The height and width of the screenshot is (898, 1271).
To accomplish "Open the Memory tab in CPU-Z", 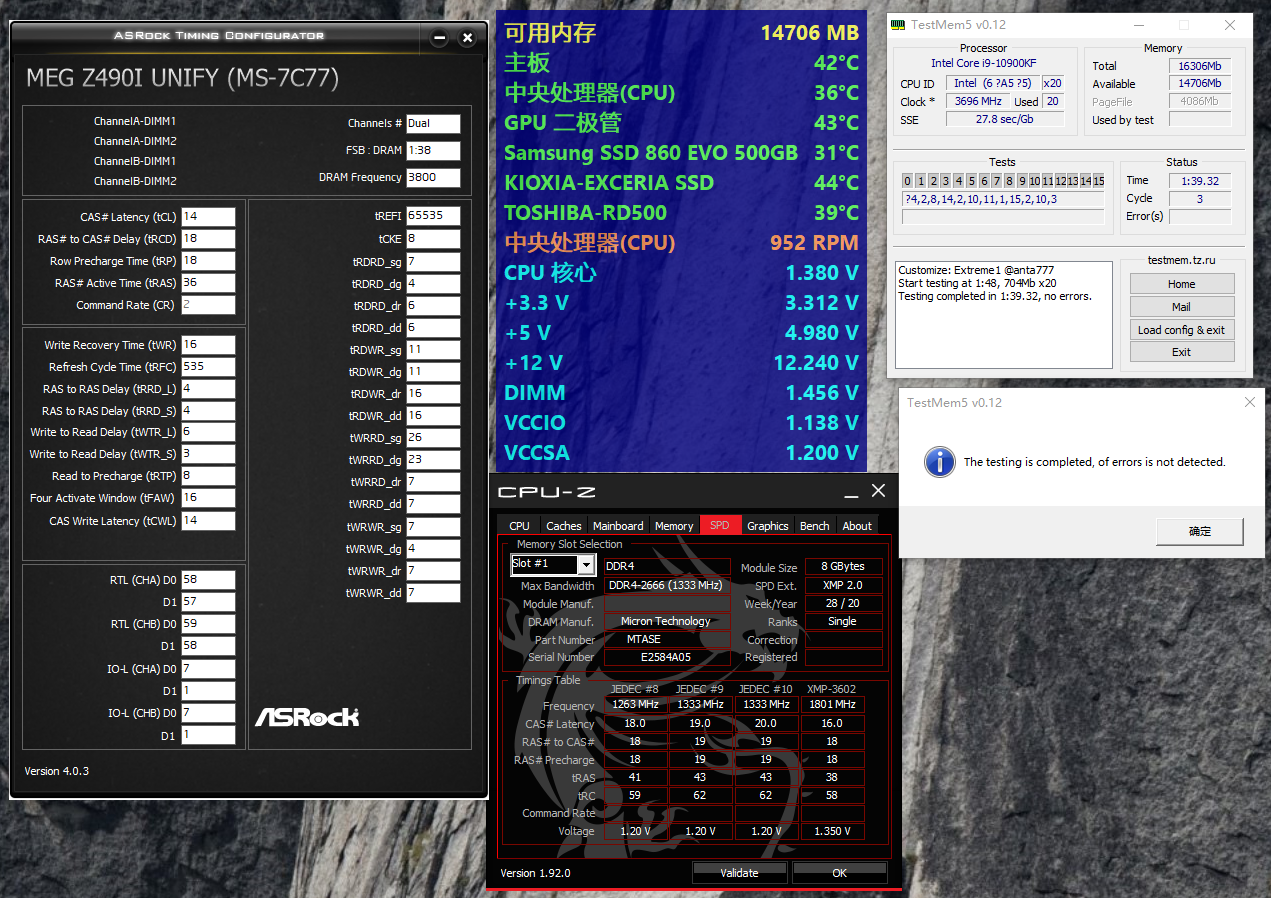I will tap(674, 525).
